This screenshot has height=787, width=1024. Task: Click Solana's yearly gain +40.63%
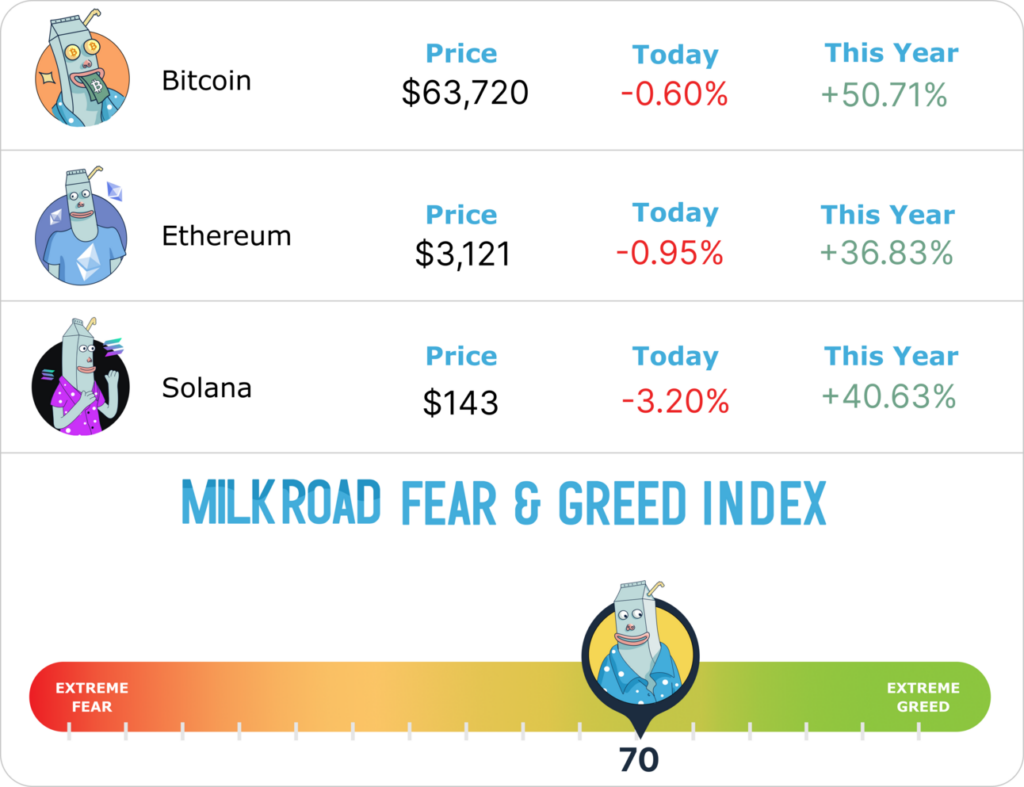pyautogui.click(x=889, y=397)
